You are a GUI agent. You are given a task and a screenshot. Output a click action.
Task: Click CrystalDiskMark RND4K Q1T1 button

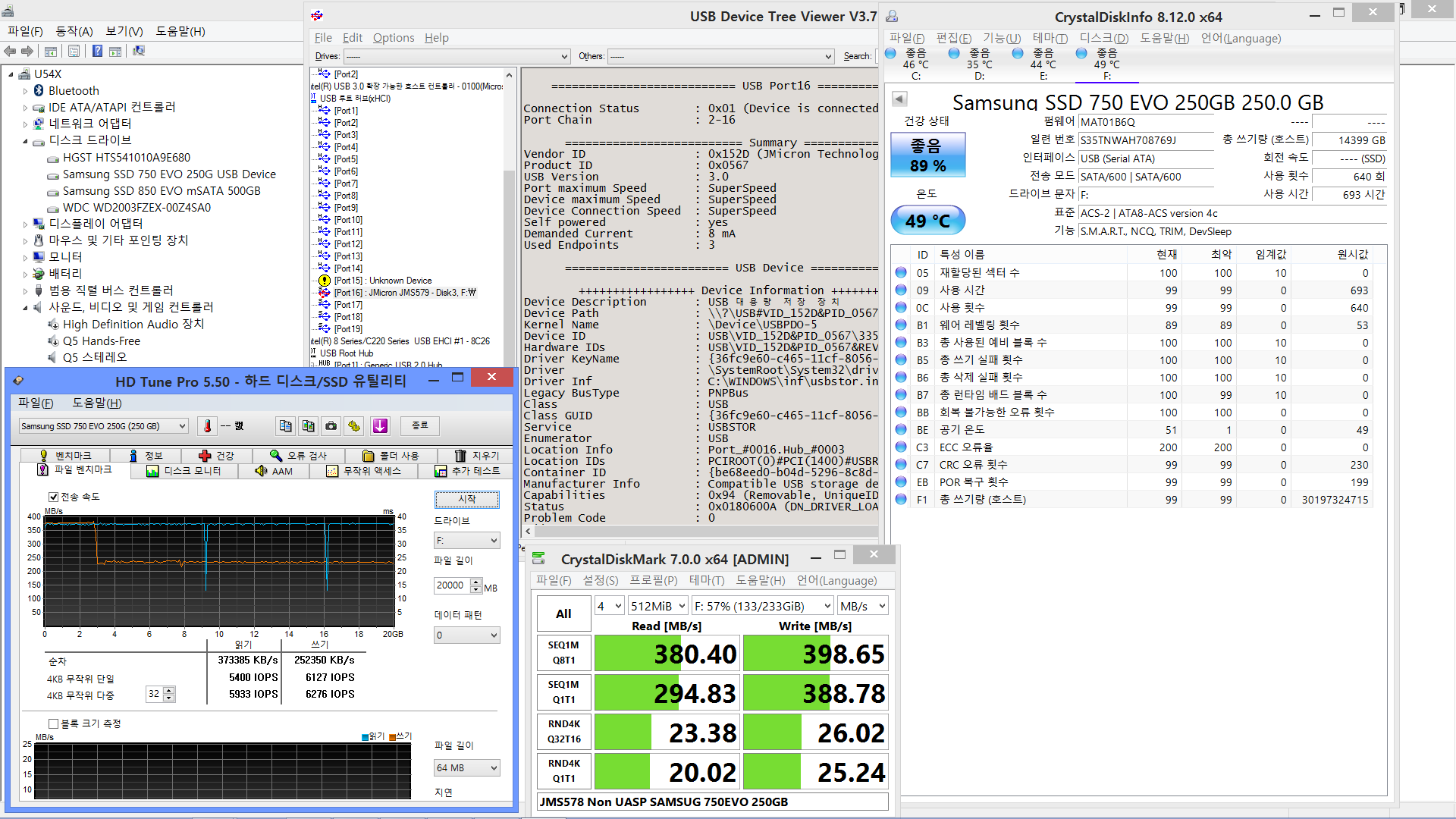tap(563, 771)
